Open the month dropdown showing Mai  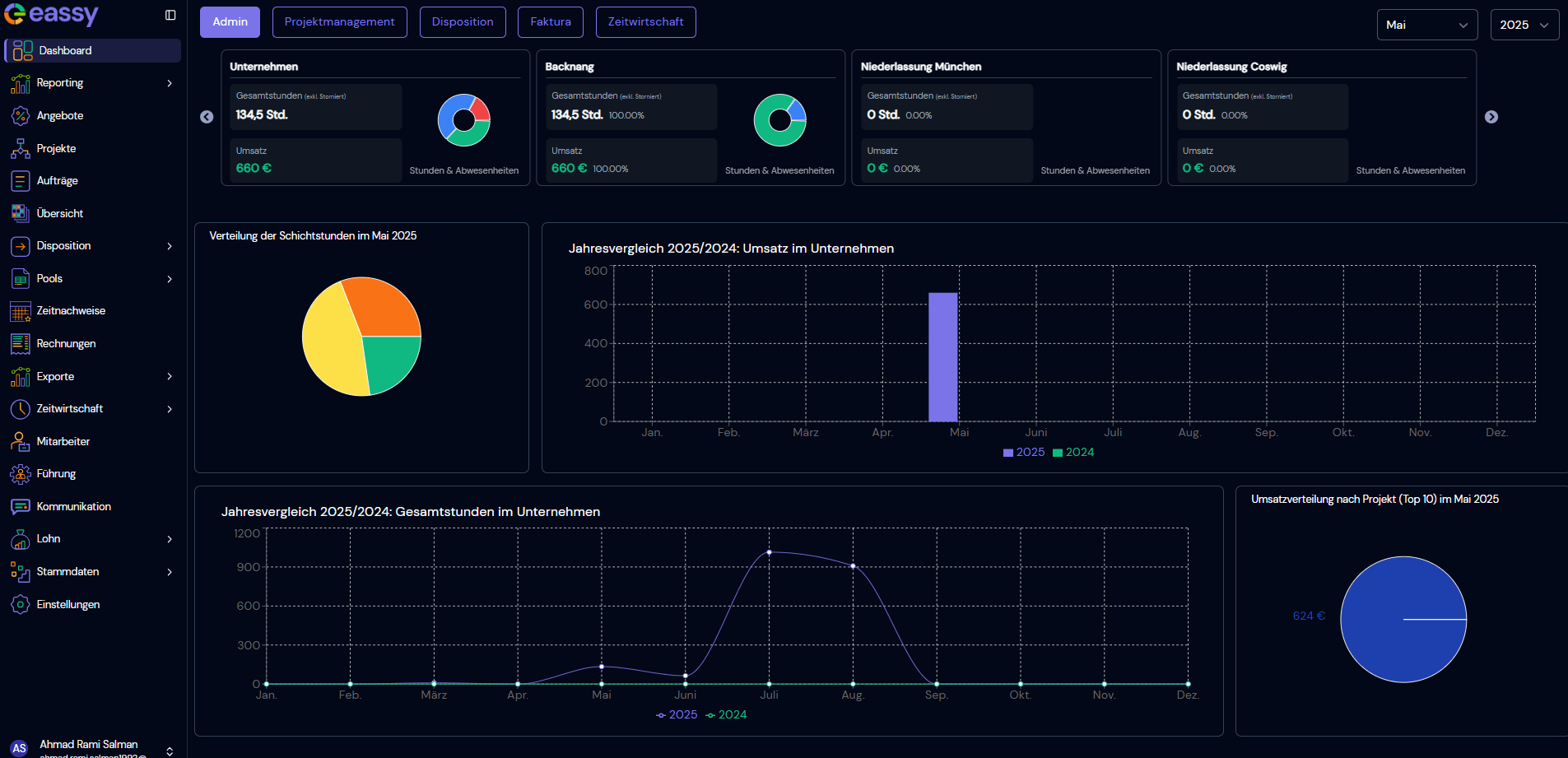click(1426, 25)
